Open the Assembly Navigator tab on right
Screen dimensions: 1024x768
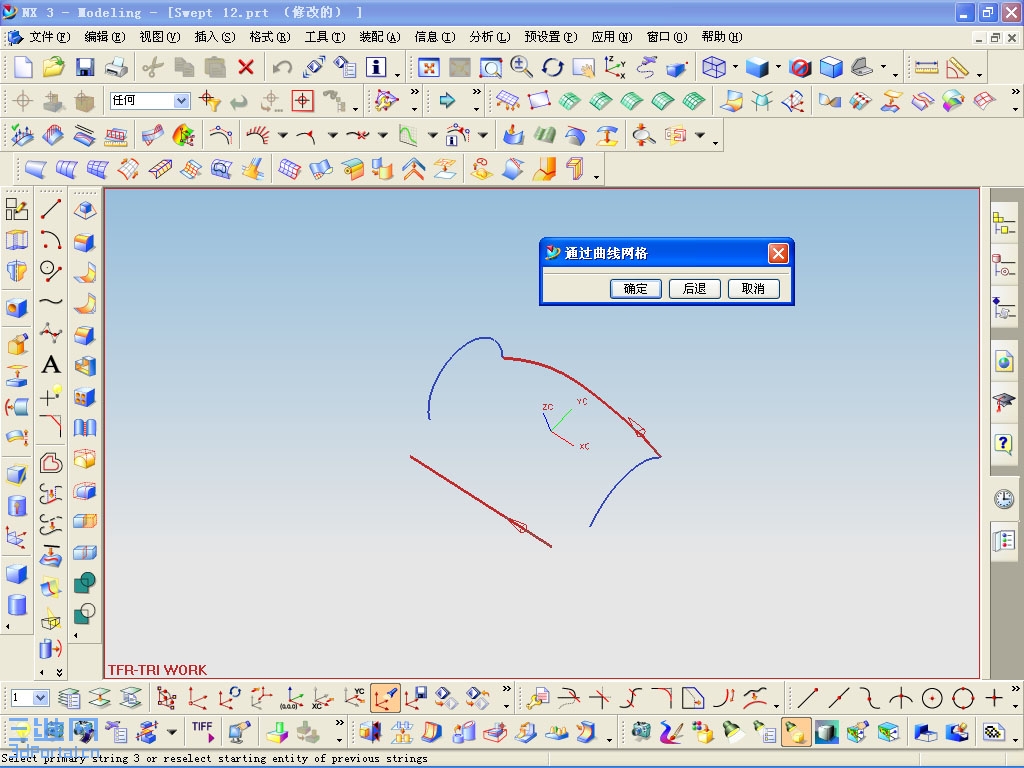tap(1004, 224)
